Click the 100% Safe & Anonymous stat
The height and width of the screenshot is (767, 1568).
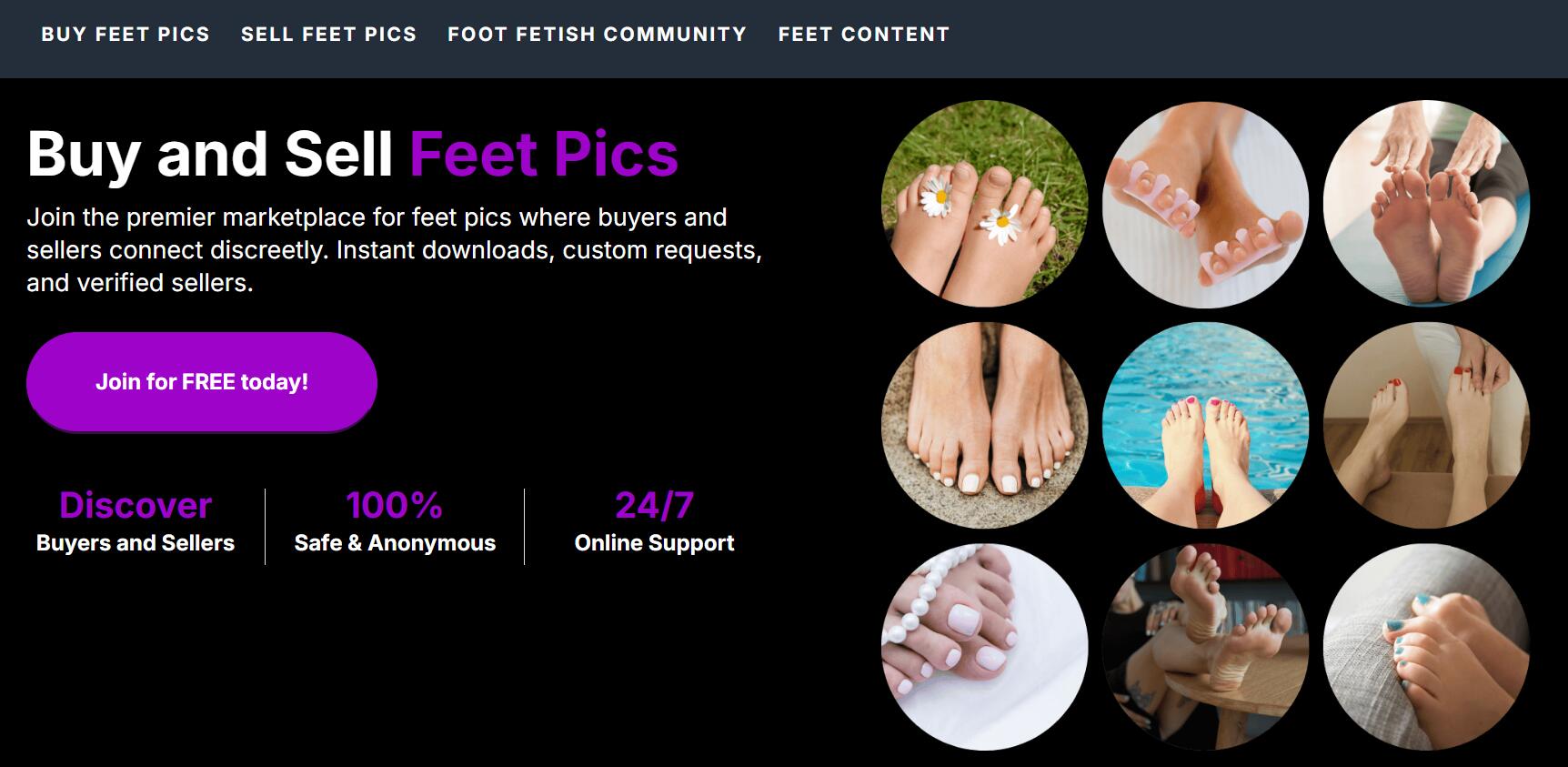[393, 523]
